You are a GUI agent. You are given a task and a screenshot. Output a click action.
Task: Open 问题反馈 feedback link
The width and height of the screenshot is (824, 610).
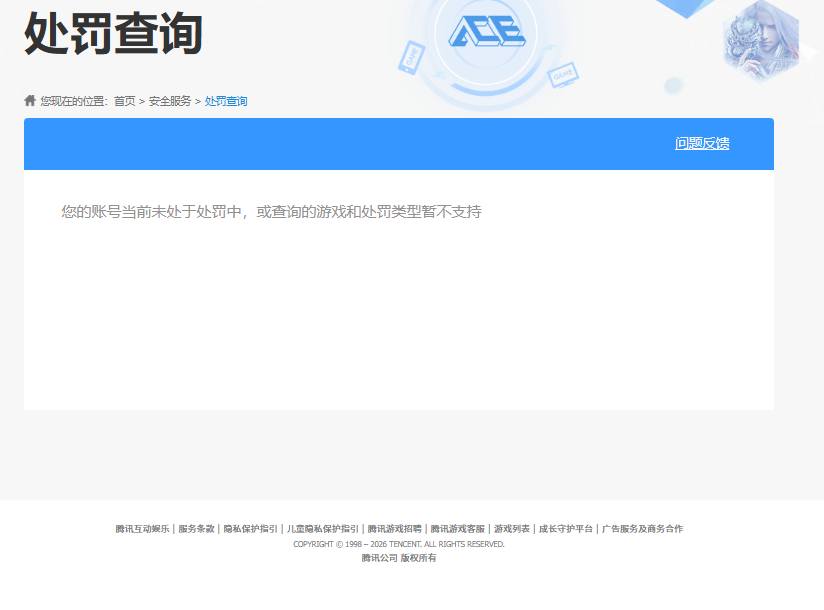pos(701,143)
